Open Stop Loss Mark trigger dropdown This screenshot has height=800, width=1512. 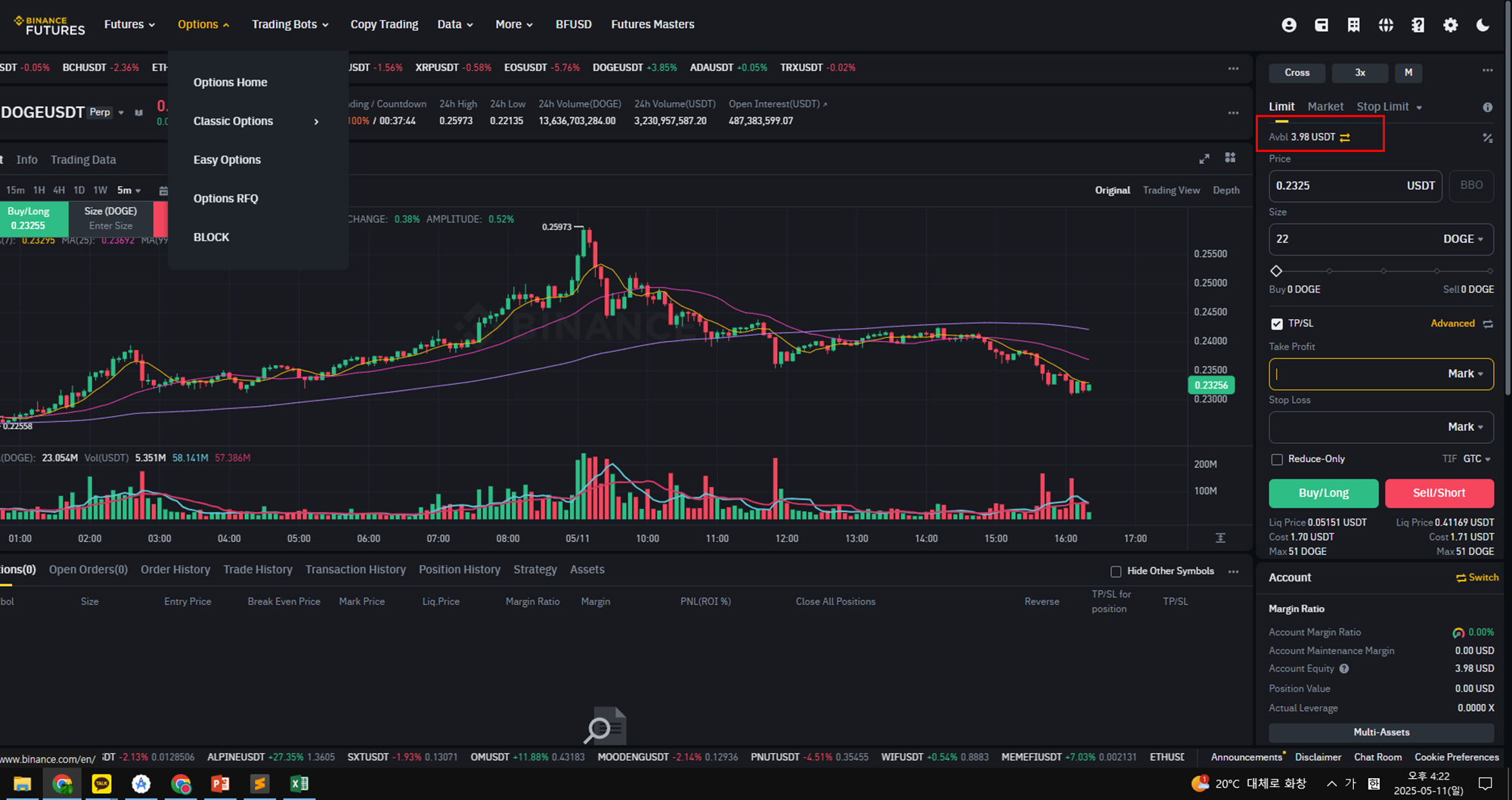pos(1465,427)
